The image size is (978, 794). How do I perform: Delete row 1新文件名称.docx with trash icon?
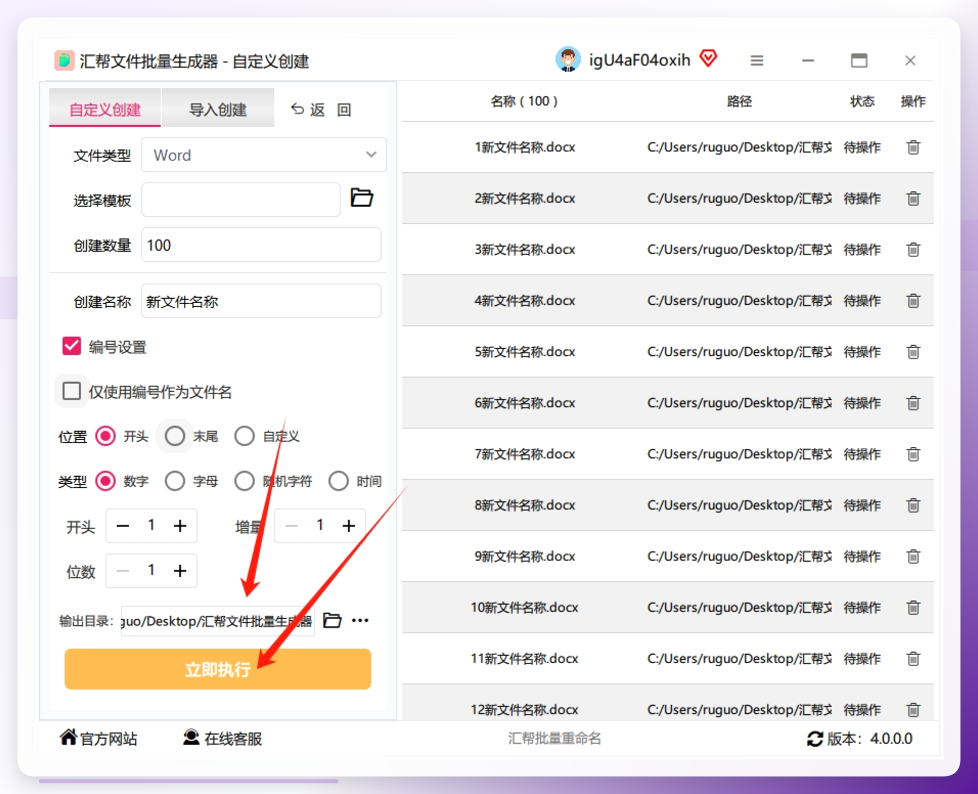913,147
